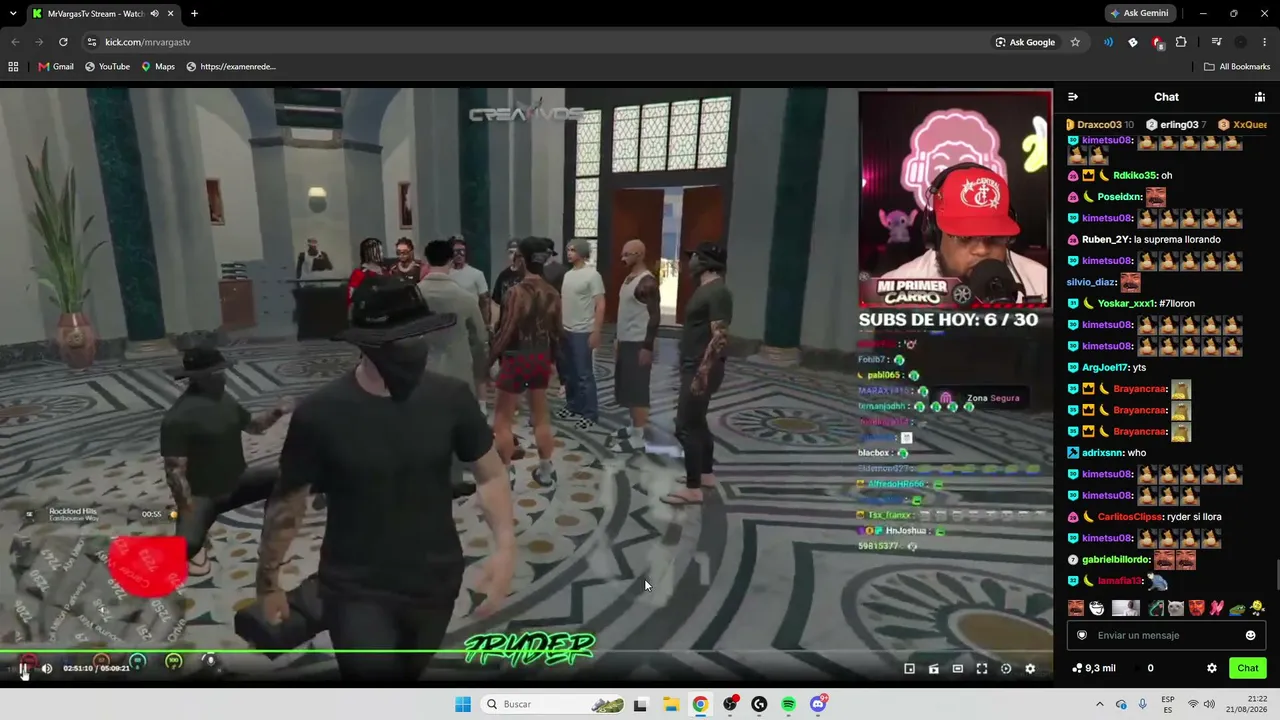Mute the MrVargasTv tab audio
Screen dimensions: 1280x720
click(x=154, y=14)
